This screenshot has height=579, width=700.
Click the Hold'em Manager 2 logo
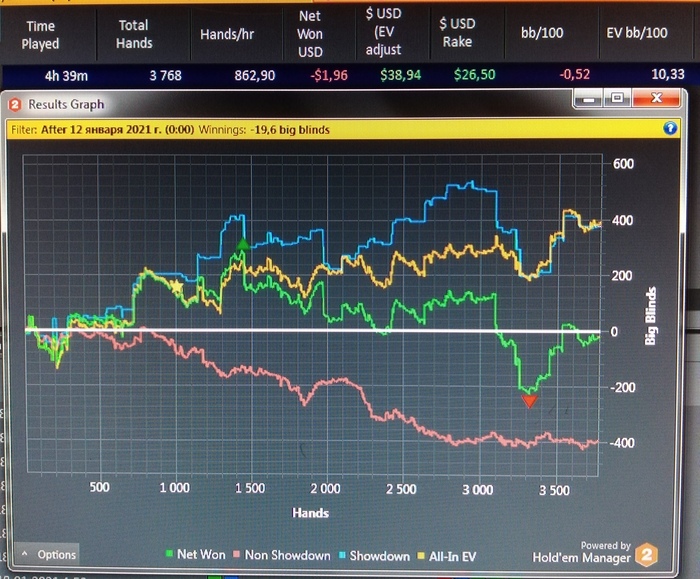point(647,555)
